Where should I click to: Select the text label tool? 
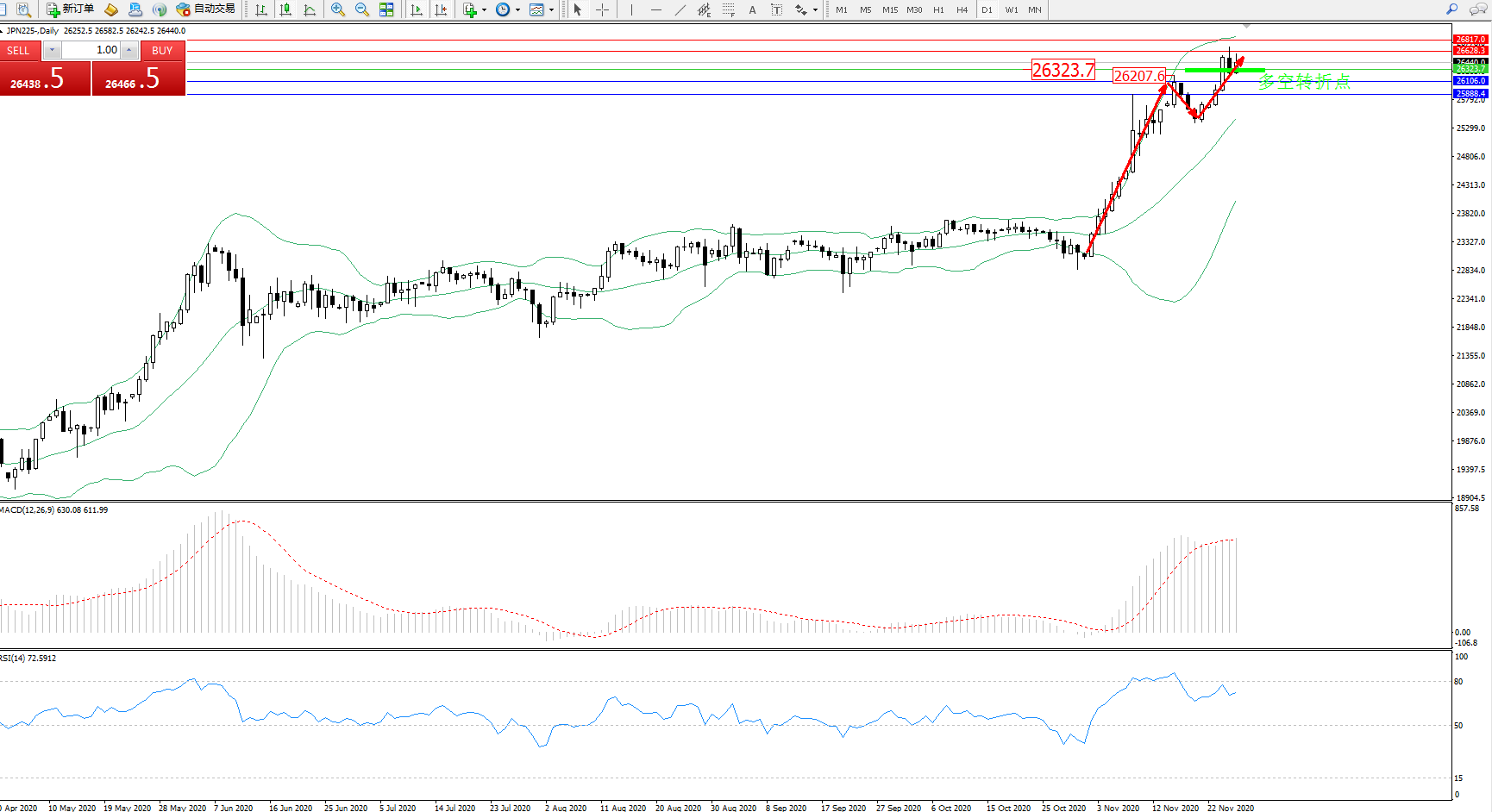[x=776, y=9]
